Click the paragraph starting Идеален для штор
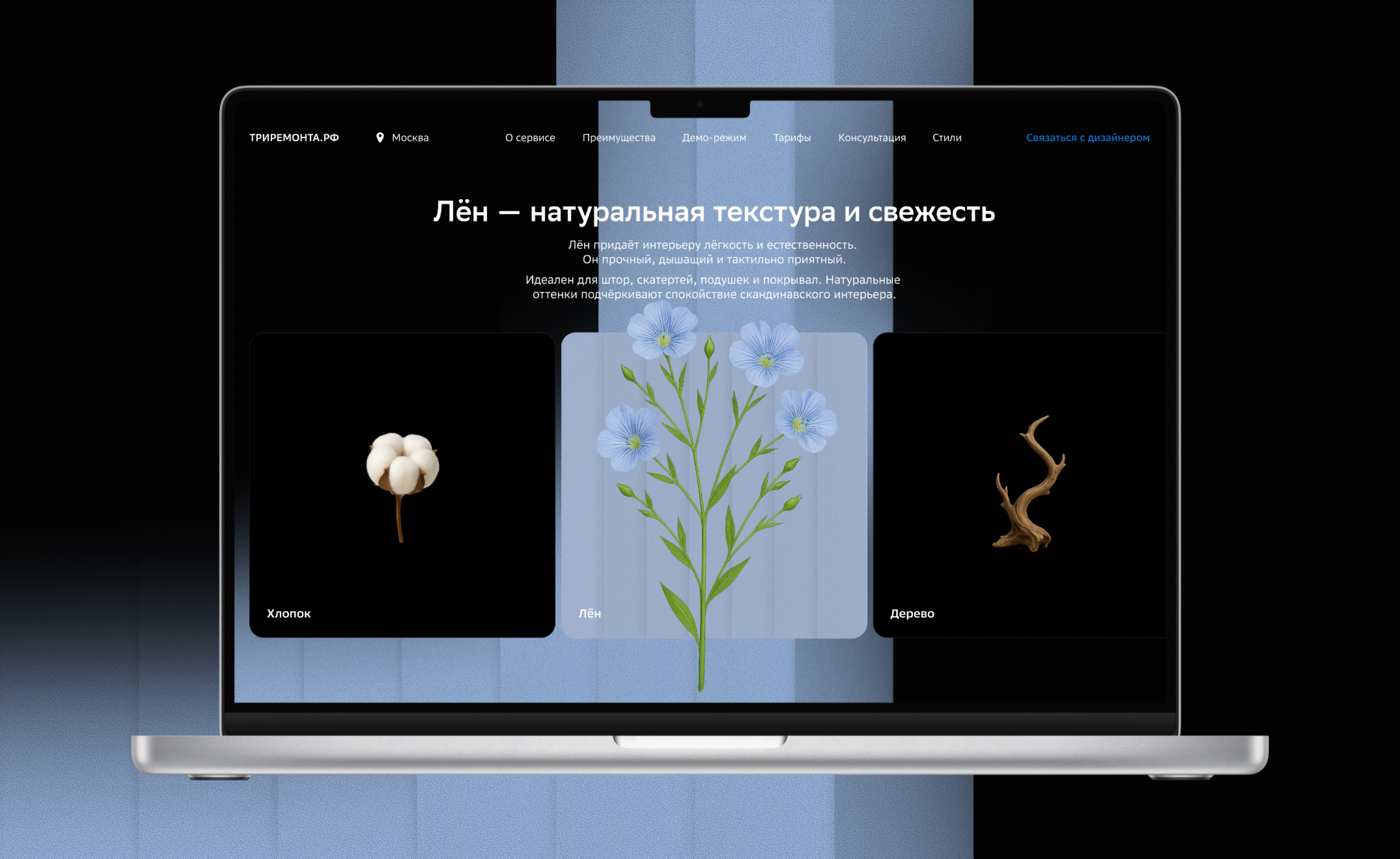 (x=713, y=287)
